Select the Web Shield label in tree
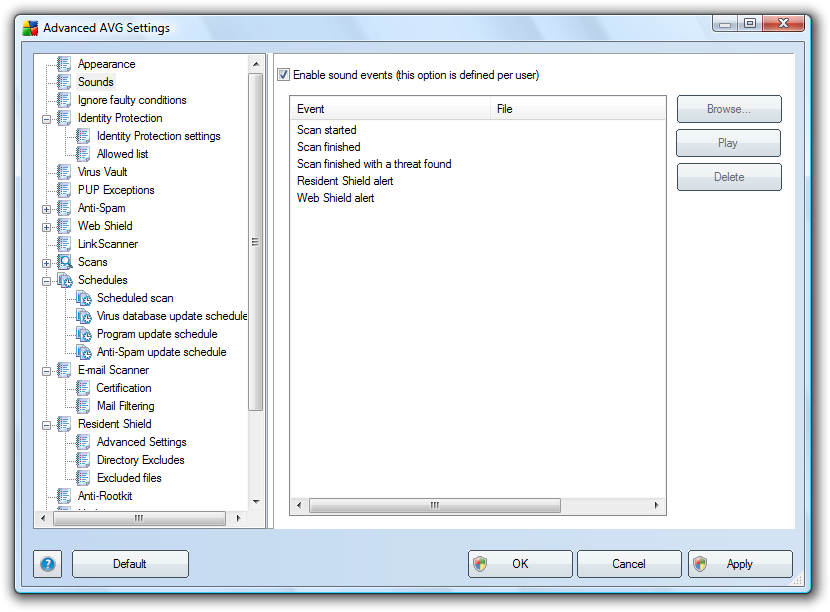This screenshot has width=830, height=612. pyautogui.click(x=105, y=226)
